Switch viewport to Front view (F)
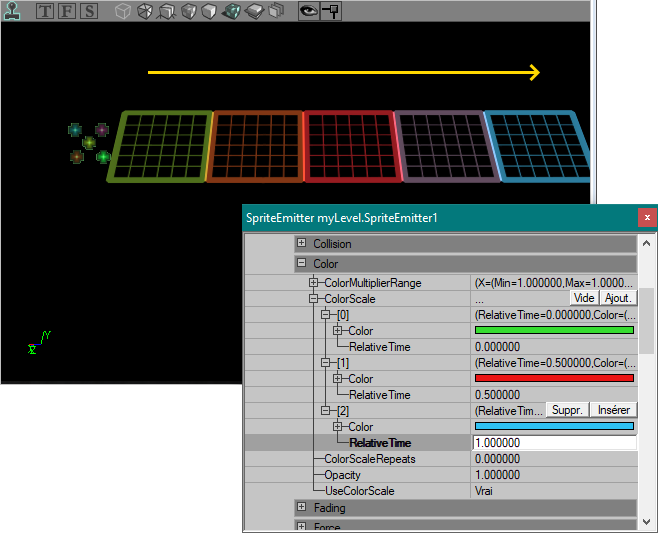 click(67, 11)
